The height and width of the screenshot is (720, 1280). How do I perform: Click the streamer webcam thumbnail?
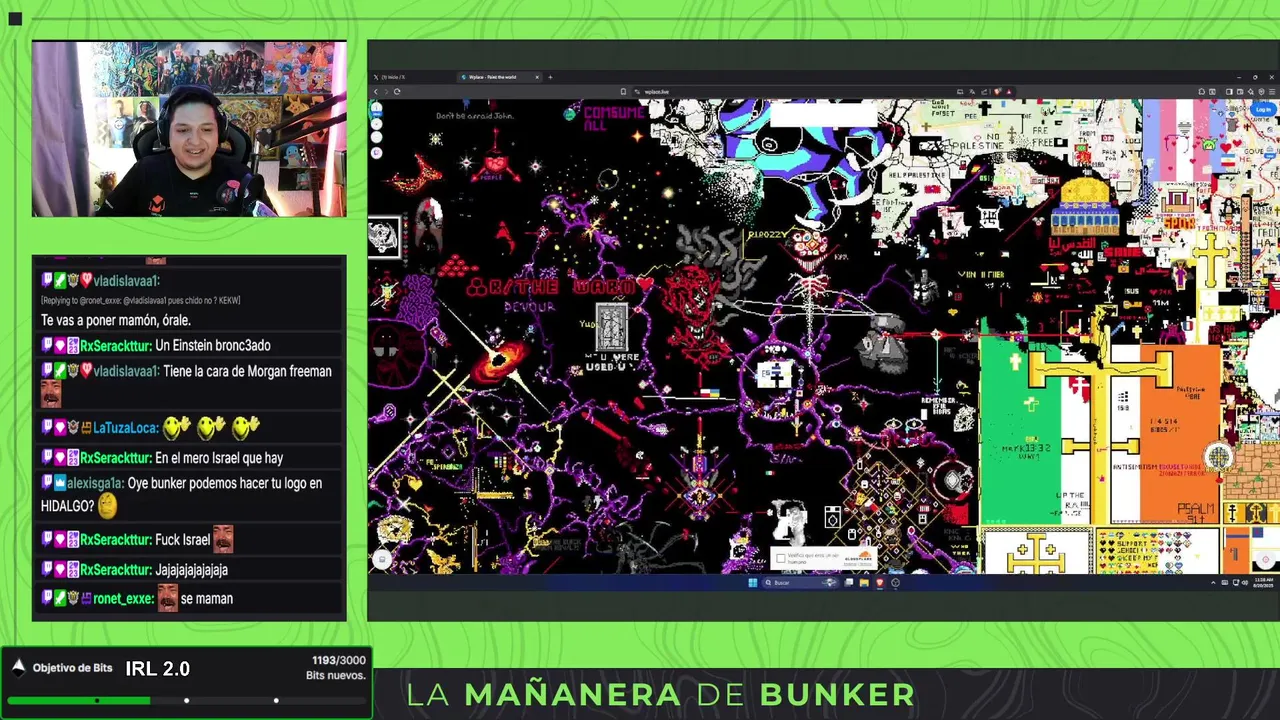pyautogui.click(x=189, y=128)
